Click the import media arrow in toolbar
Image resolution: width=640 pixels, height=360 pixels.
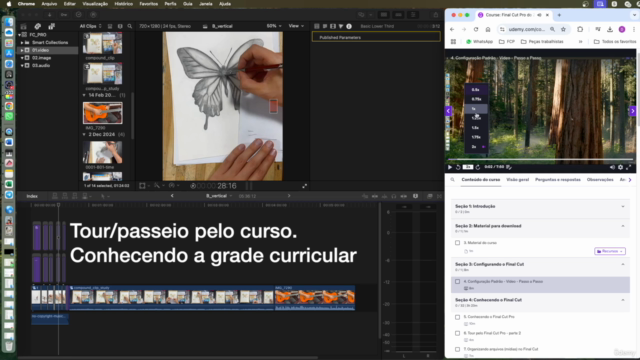49,15
